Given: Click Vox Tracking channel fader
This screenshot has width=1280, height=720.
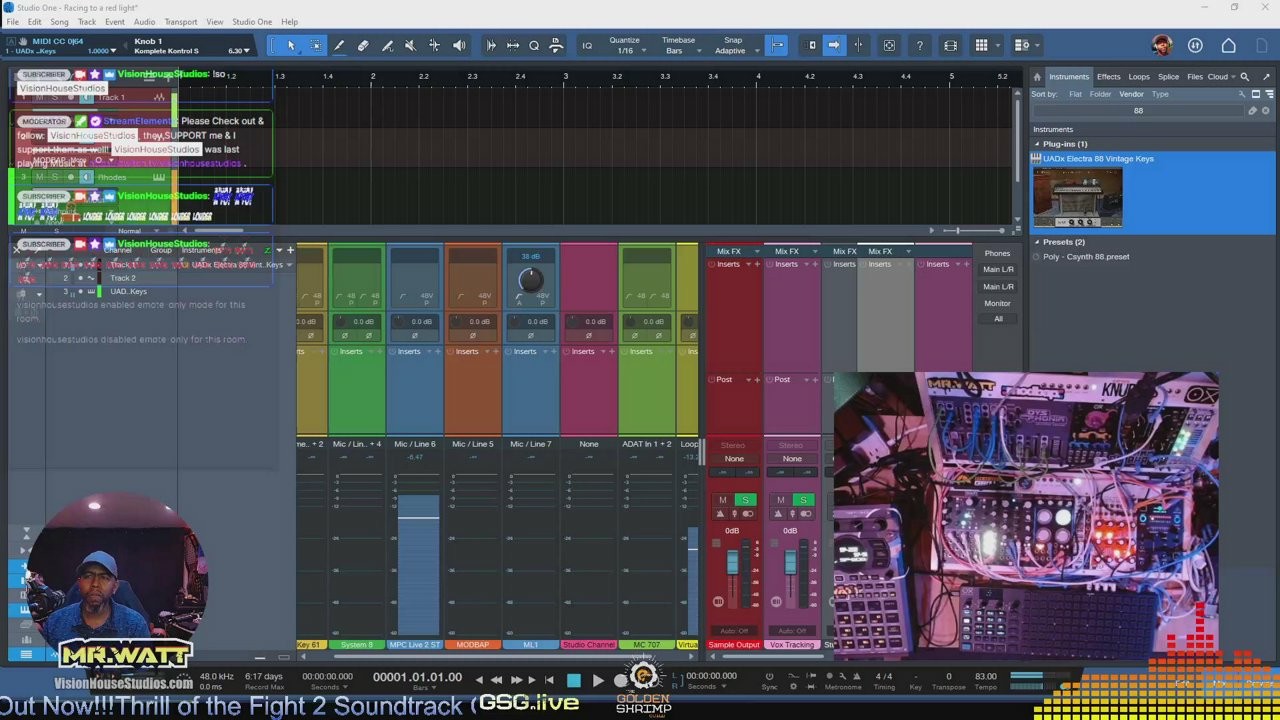Looking at the screenshot, I should (x=790, y=564).
